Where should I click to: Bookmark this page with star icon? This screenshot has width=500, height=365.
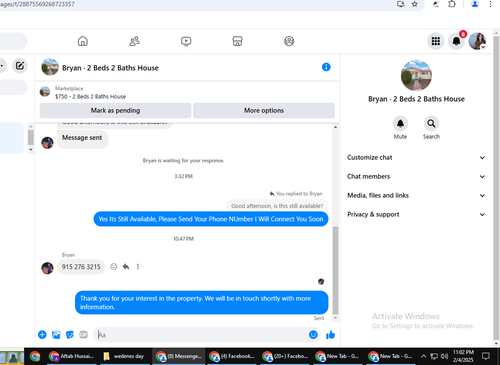coord(415,4)
